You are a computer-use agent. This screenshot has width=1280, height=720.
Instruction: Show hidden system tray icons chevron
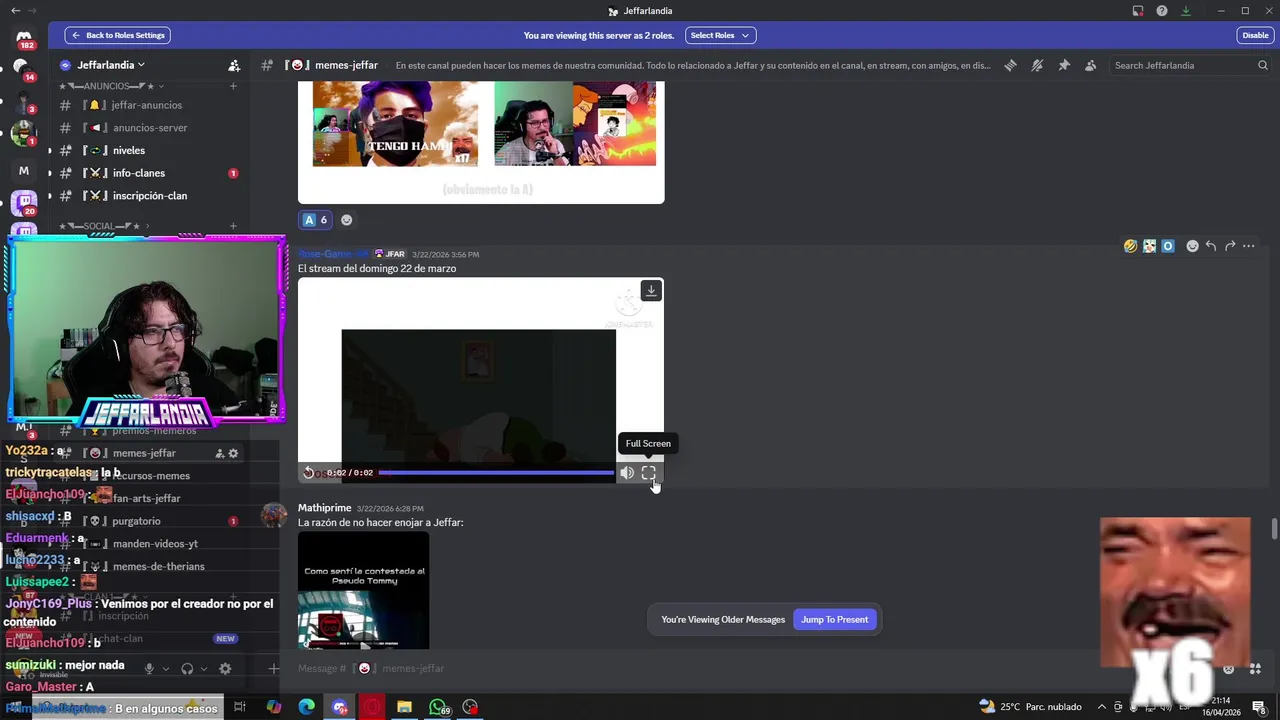click(x=1102, y=707)
